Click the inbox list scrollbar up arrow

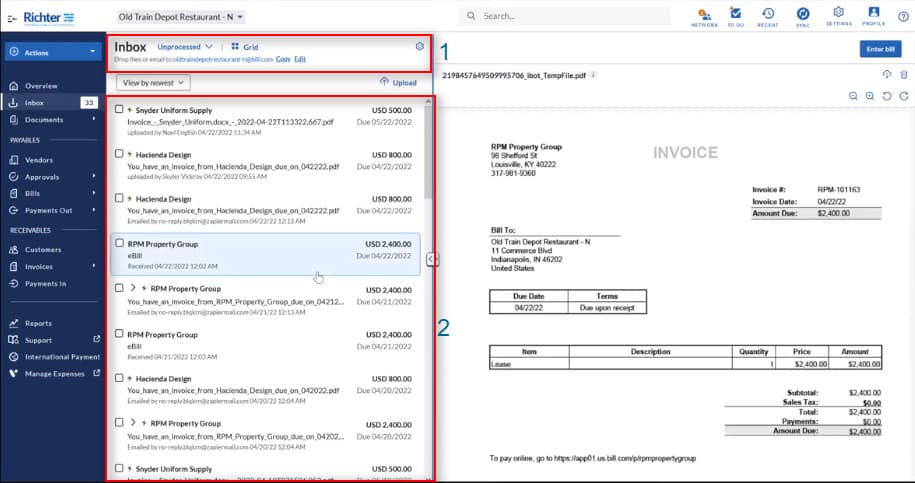428,101
